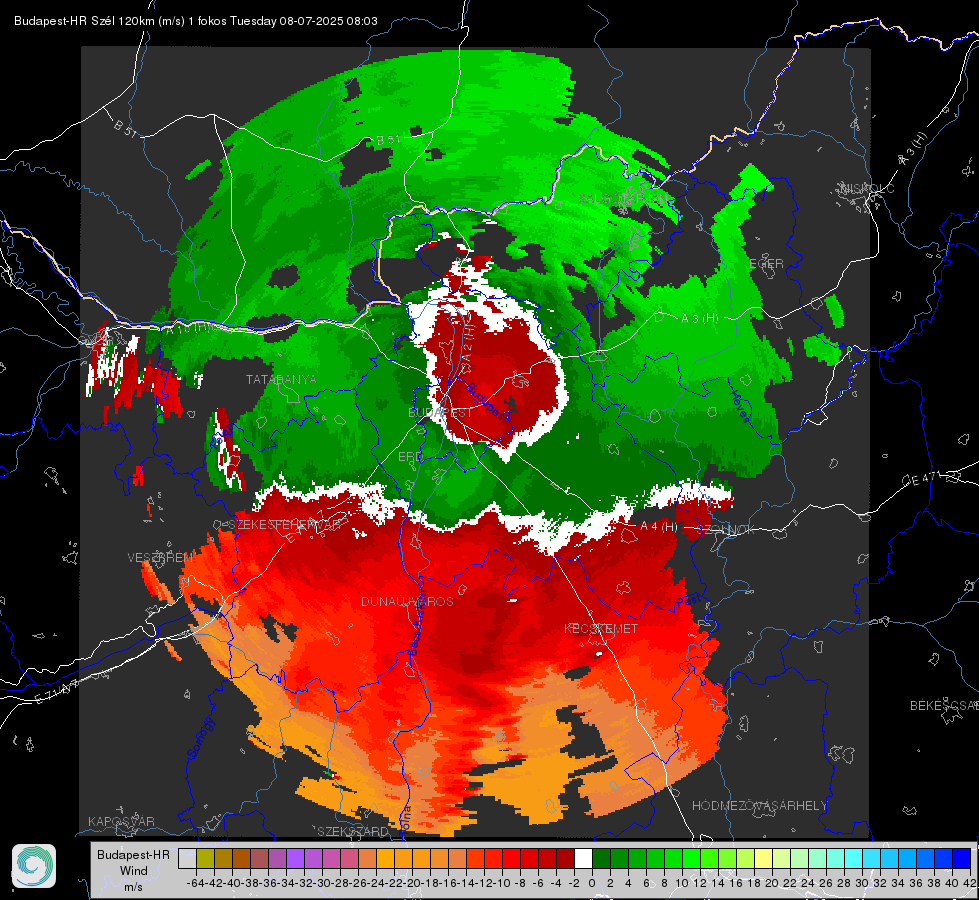Click the 0 value on the wind legend

592,883
